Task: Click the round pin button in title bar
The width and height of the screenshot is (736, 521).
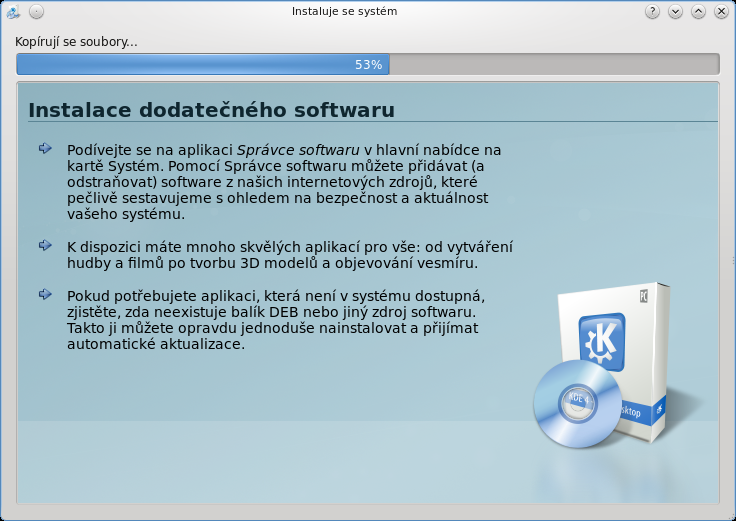Action: pyautogui.click(x=36, y=11)
